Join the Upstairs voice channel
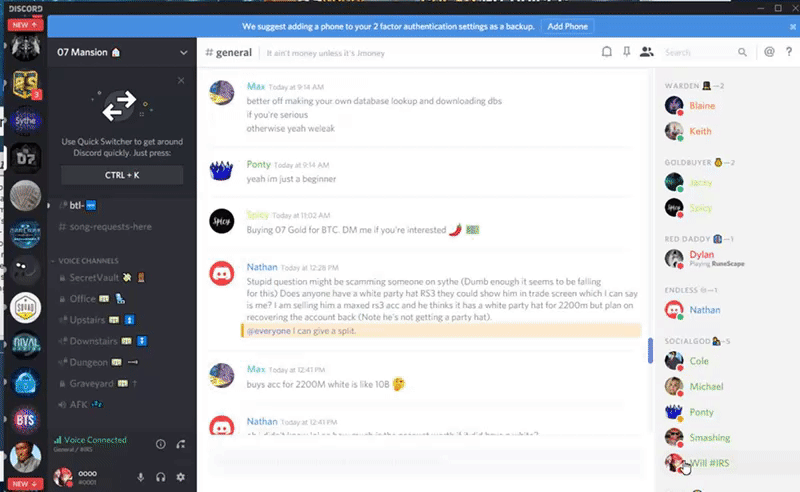The image size is (800, 492). pyautogui.click(x=87, y=320)
